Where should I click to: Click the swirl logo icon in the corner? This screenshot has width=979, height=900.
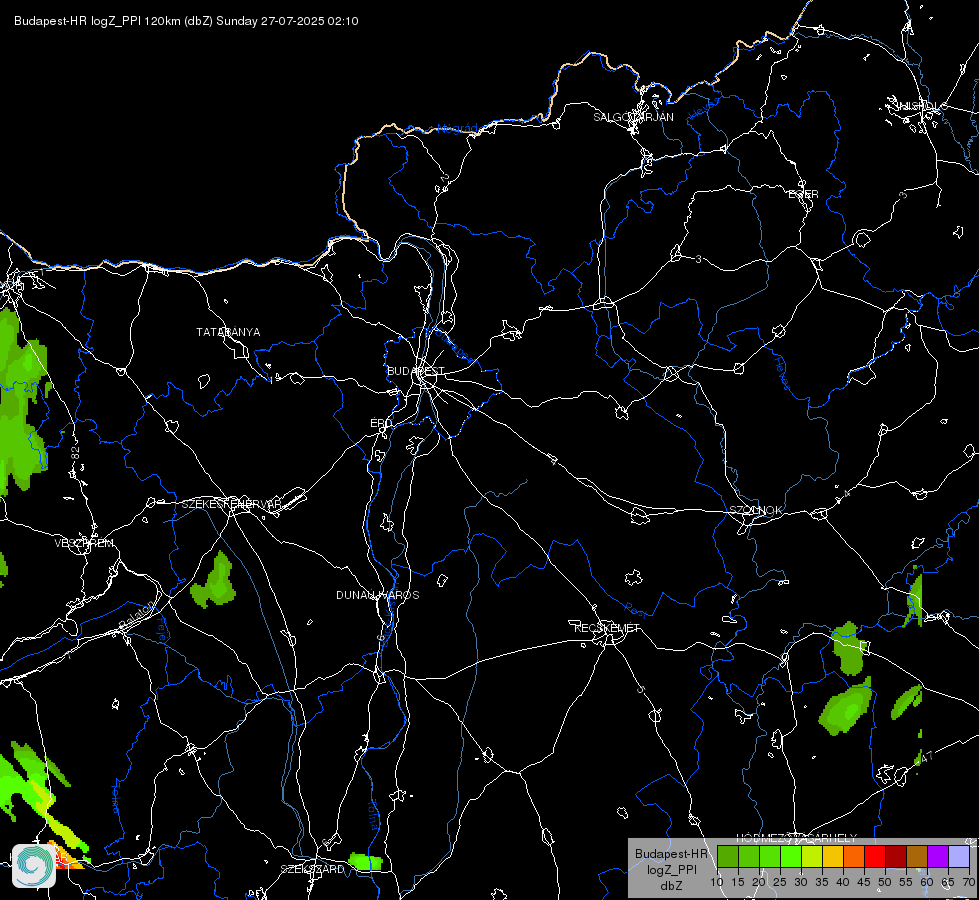tap(34, 866)
